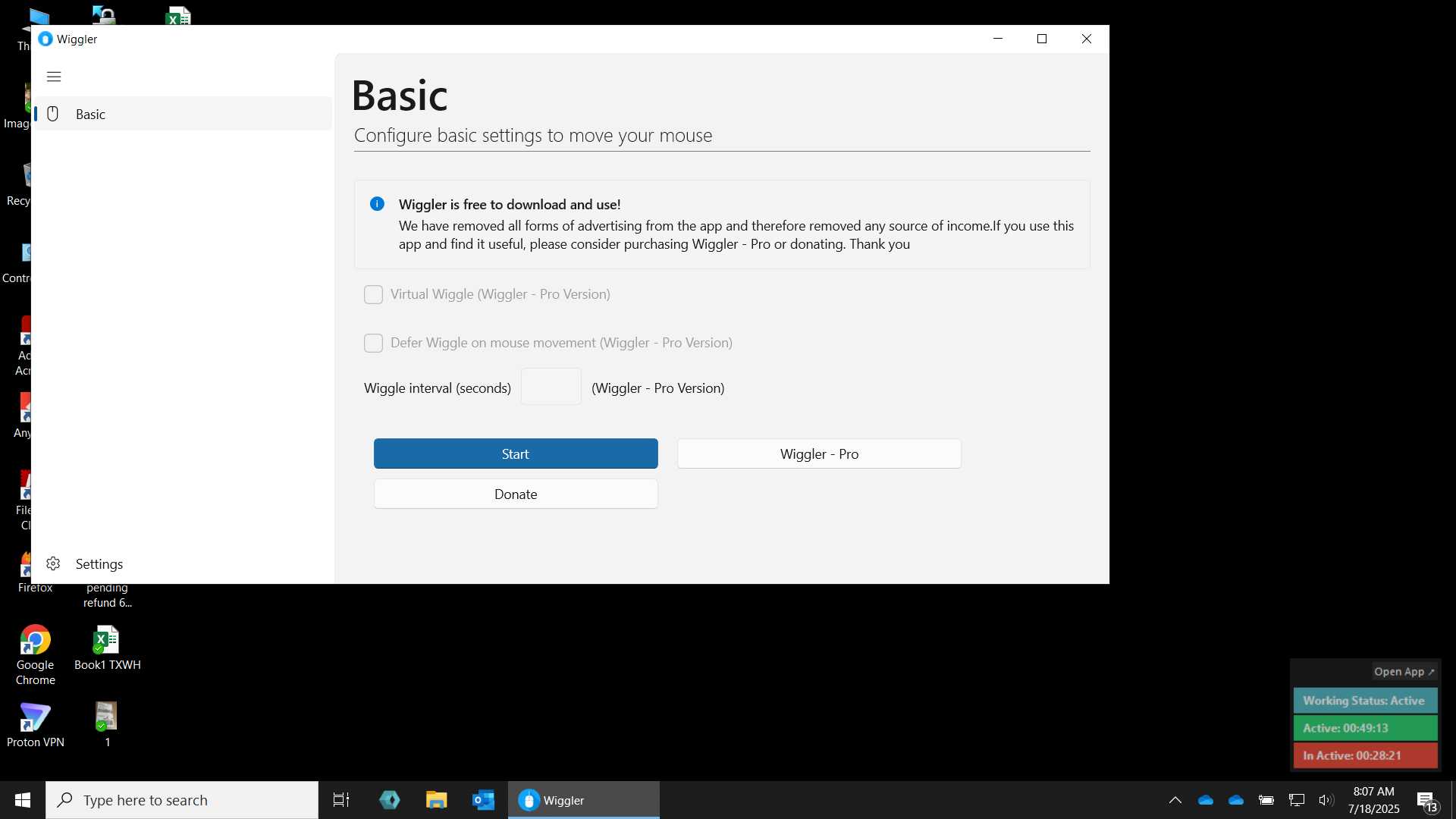The width and height of the screenshot is (1456, 819).
Task: Select Book1 TXWH Excel file on desktop
Action: [107, 648]
